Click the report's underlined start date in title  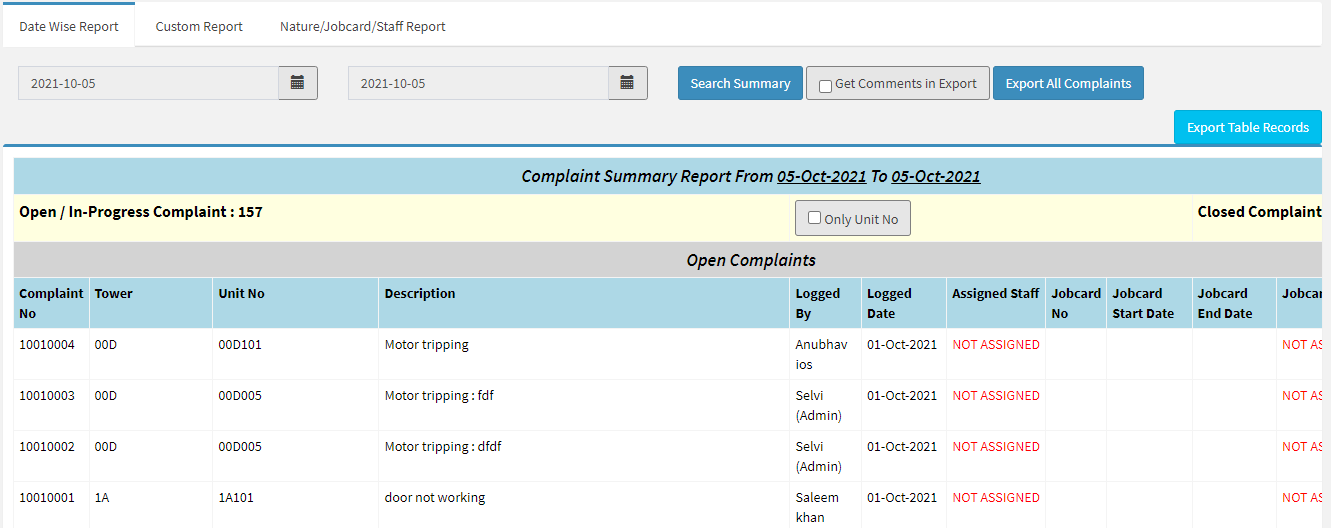pyautogui.click(x=821, y=176)
